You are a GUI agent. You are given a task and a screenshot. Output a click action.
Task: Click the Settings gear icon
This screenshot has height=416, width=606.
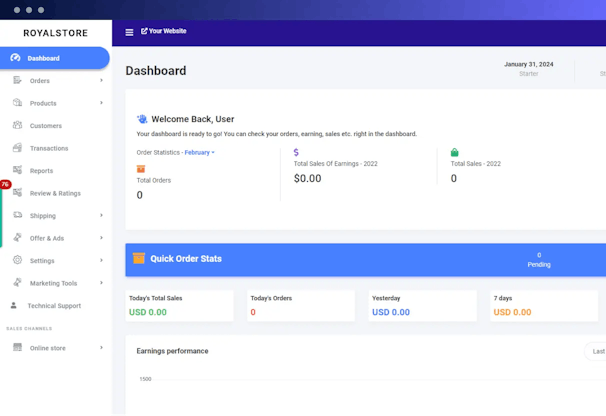(x=17, y=260)
